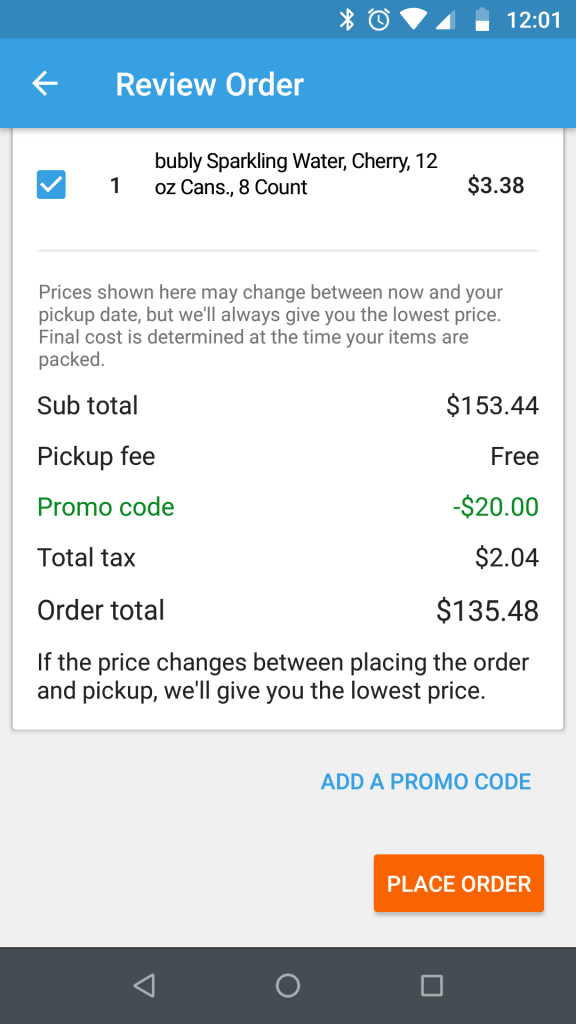Tap the back arrow in header
Screen dimensions: 576x1024
[x=45, y=84]
